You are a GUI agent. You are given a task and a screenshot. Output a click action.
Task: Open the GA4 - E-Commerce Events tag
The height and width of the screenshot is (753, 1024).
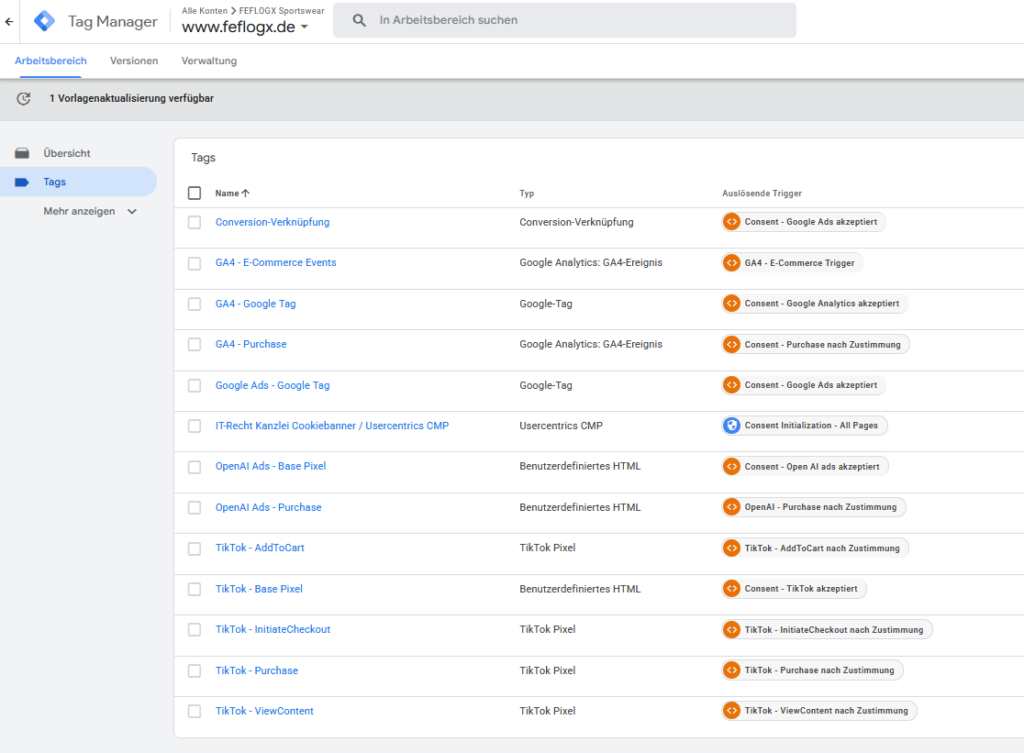point(276,263)
